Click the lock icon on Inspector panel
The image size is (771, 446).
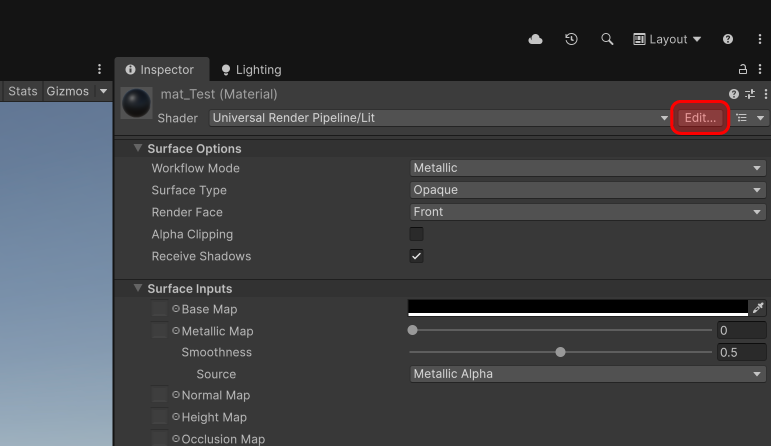tap(742, 69)
